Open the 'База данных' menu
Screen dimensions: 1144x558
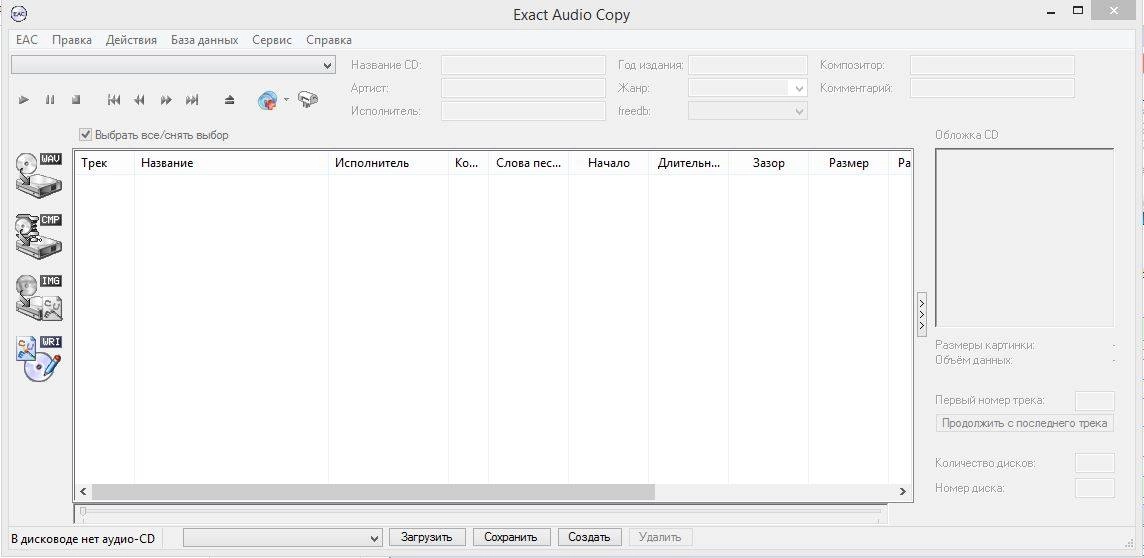[x=204, y=40]
